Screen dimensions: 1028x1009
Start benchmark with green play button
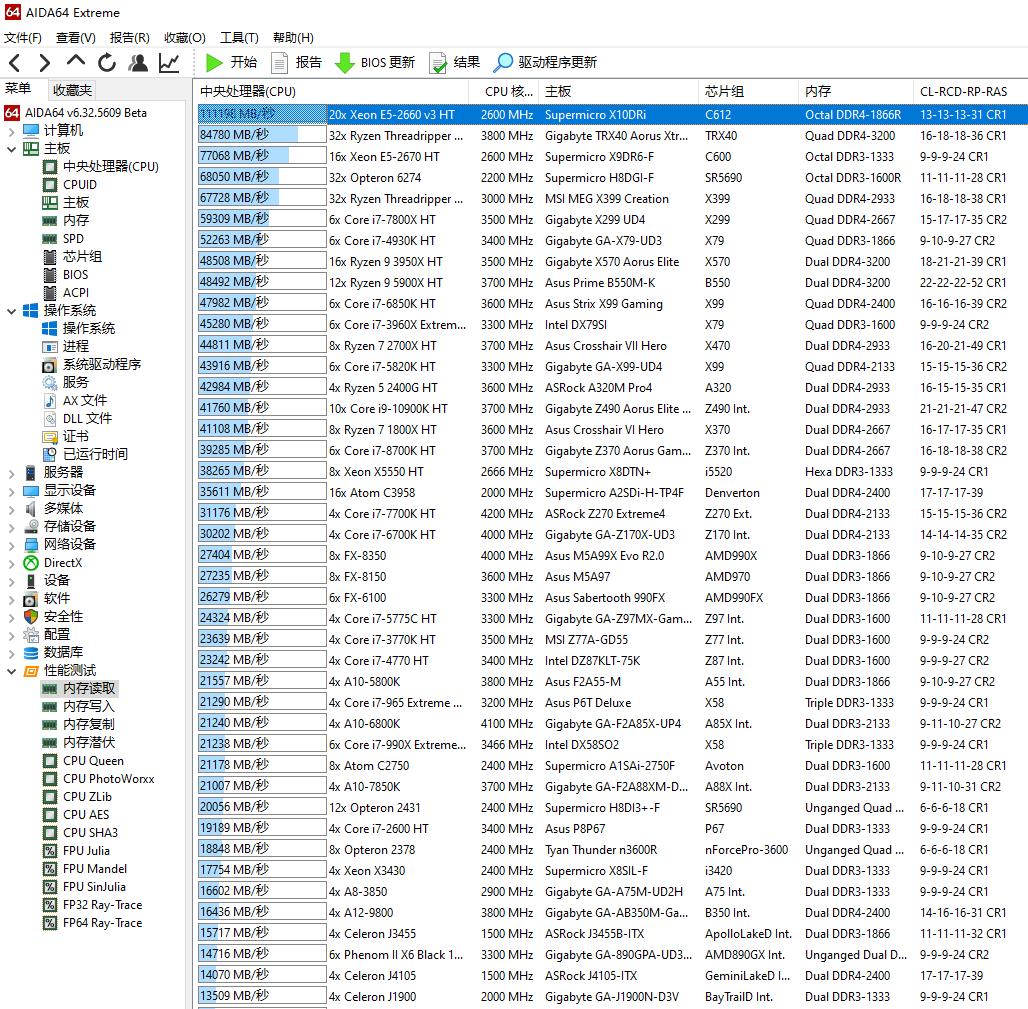(230, 62)
